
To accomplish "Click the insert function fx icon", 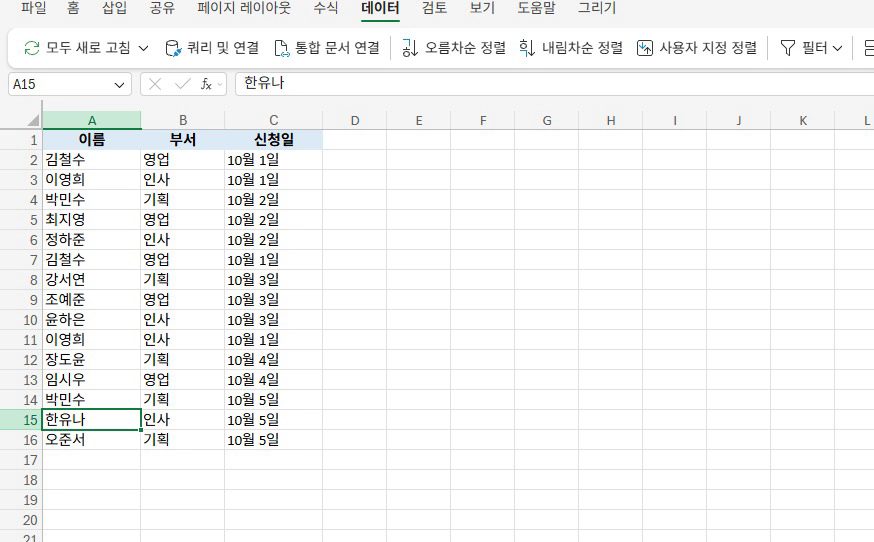I will coord(206,84).
